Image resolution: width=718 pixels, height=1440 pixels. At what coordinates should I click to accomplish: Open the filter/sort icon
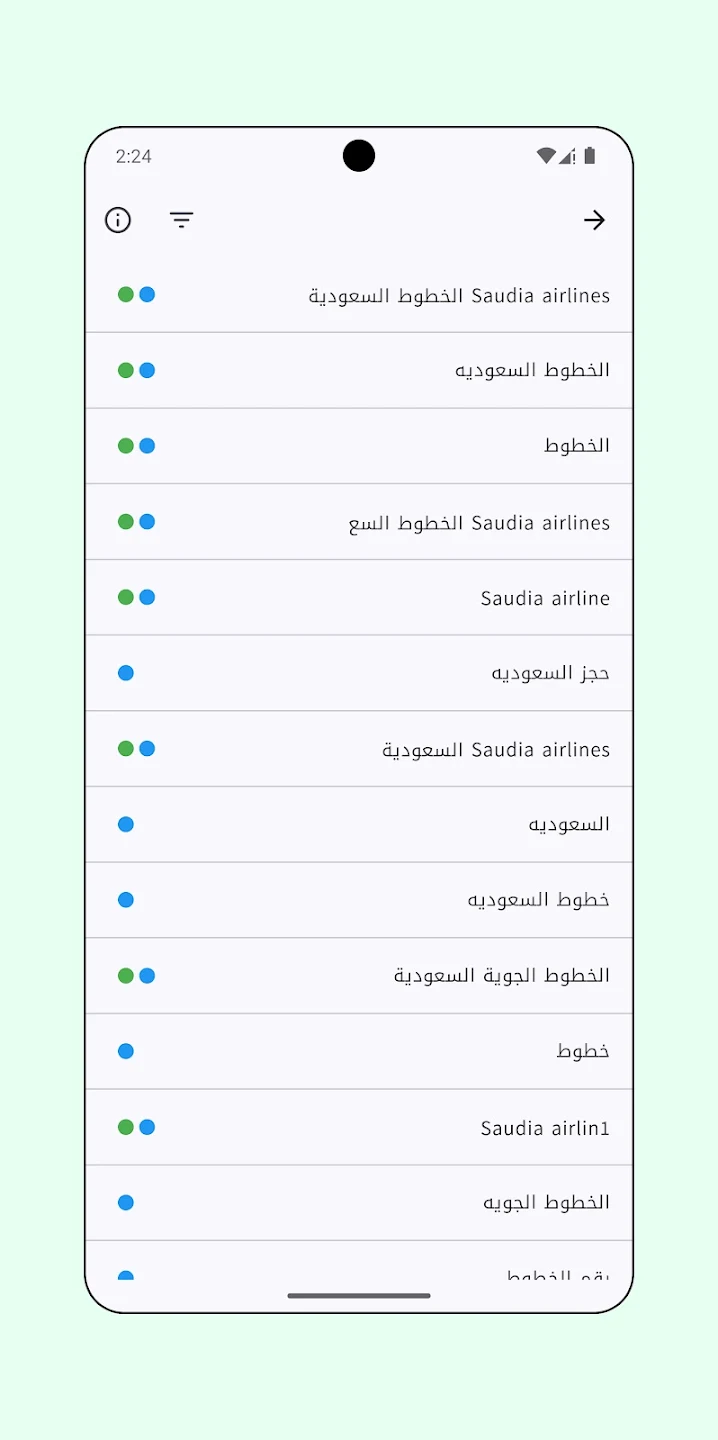(181, 220)
